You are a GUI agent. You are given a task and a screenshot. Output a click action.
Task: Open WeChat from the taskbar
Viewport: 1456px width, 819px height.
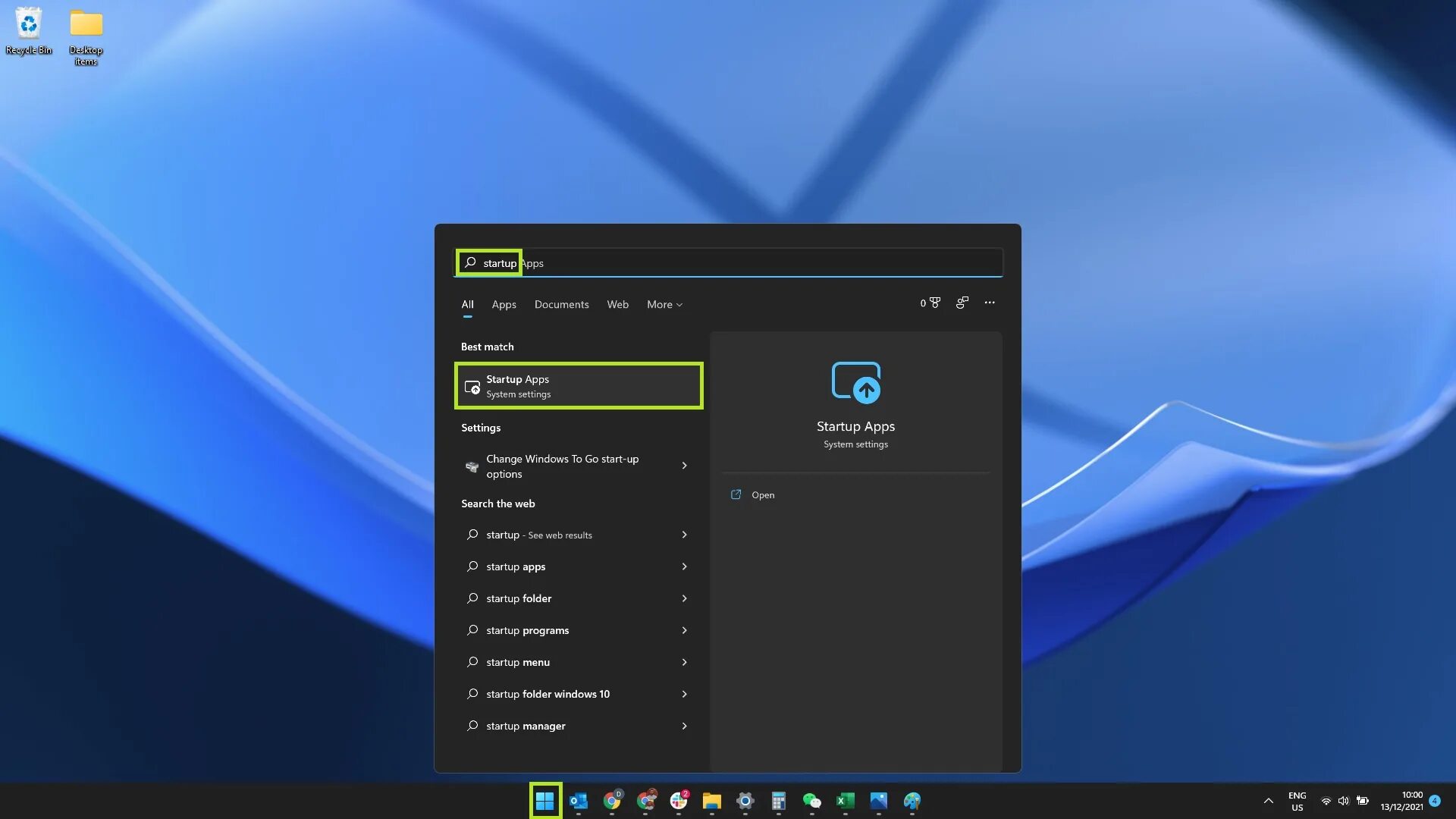click(x=812, y=802)
